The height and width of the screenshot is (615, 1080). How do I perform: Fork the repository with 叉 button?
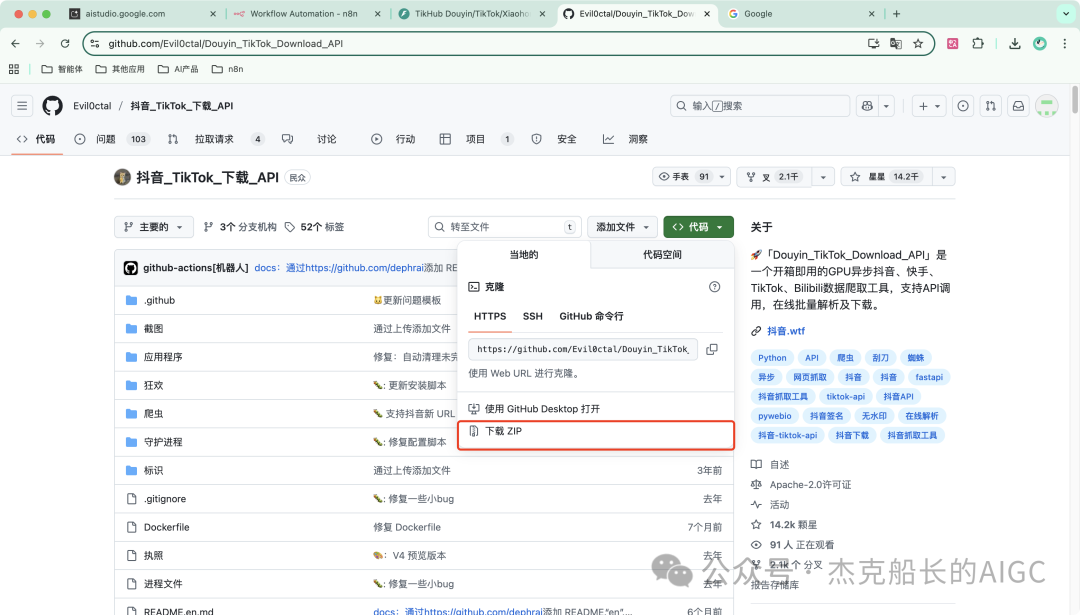pos(774,177)
